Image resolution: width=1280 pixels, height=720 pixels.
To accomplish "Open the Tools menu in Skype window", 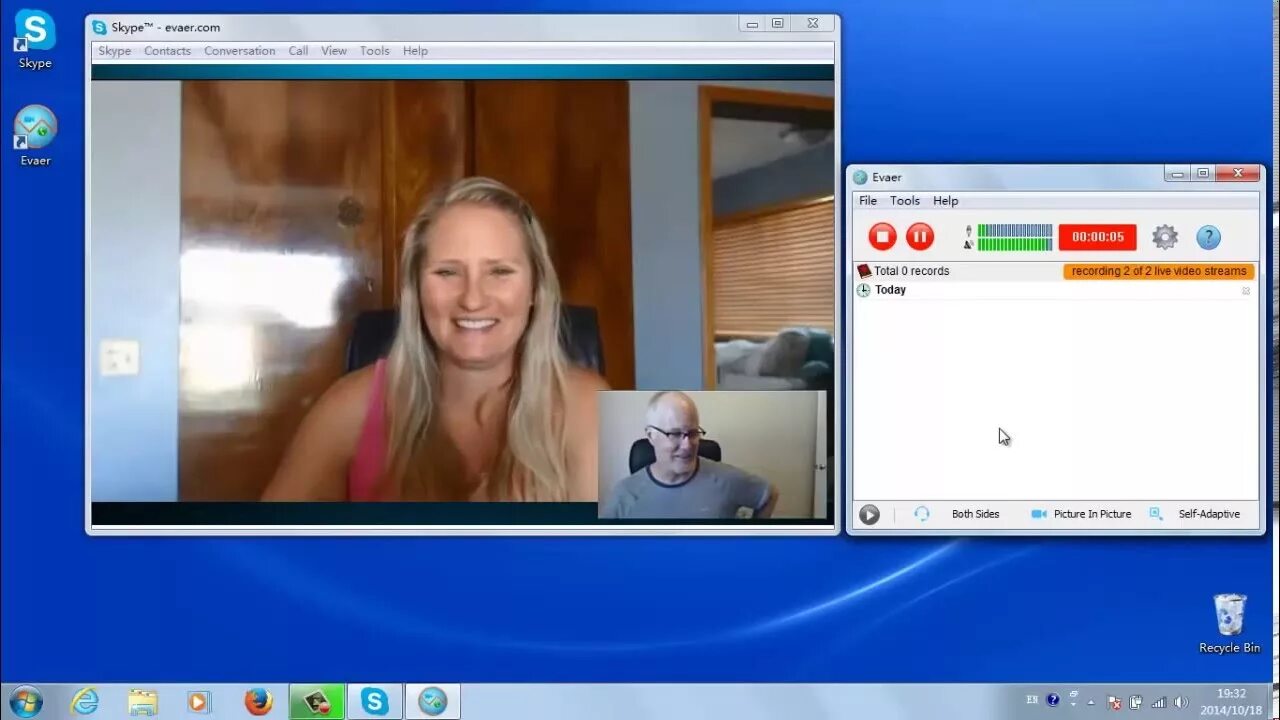I will pos(375,51).
